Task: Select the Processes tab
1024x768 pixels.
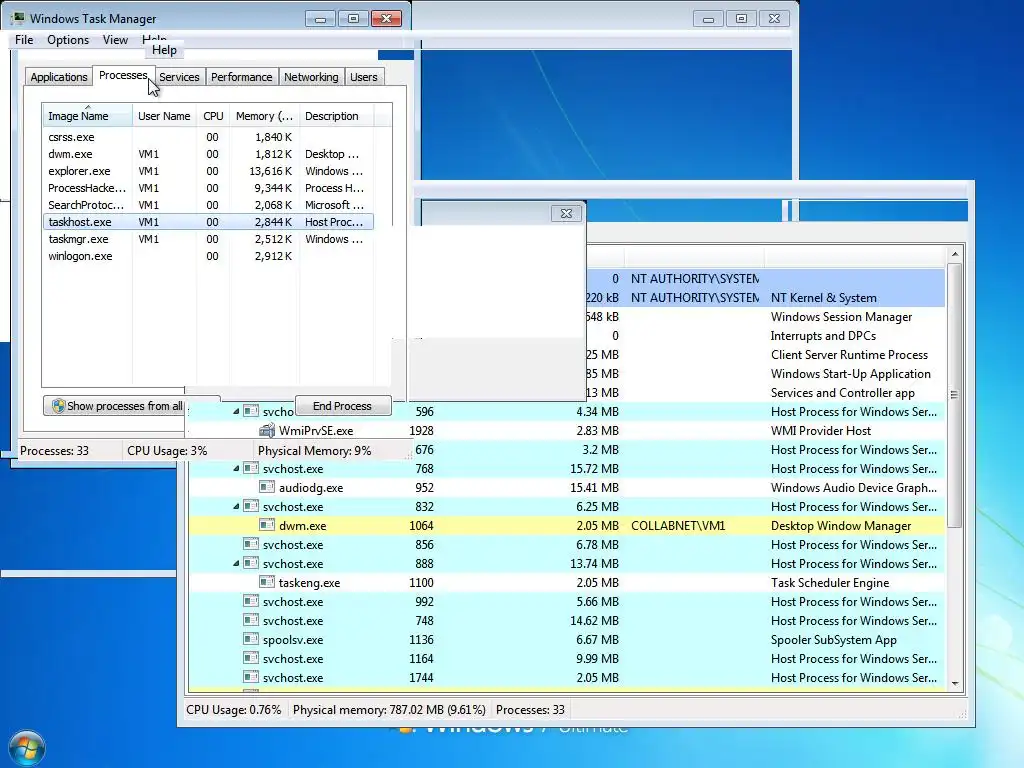Action: coord(123,76)
